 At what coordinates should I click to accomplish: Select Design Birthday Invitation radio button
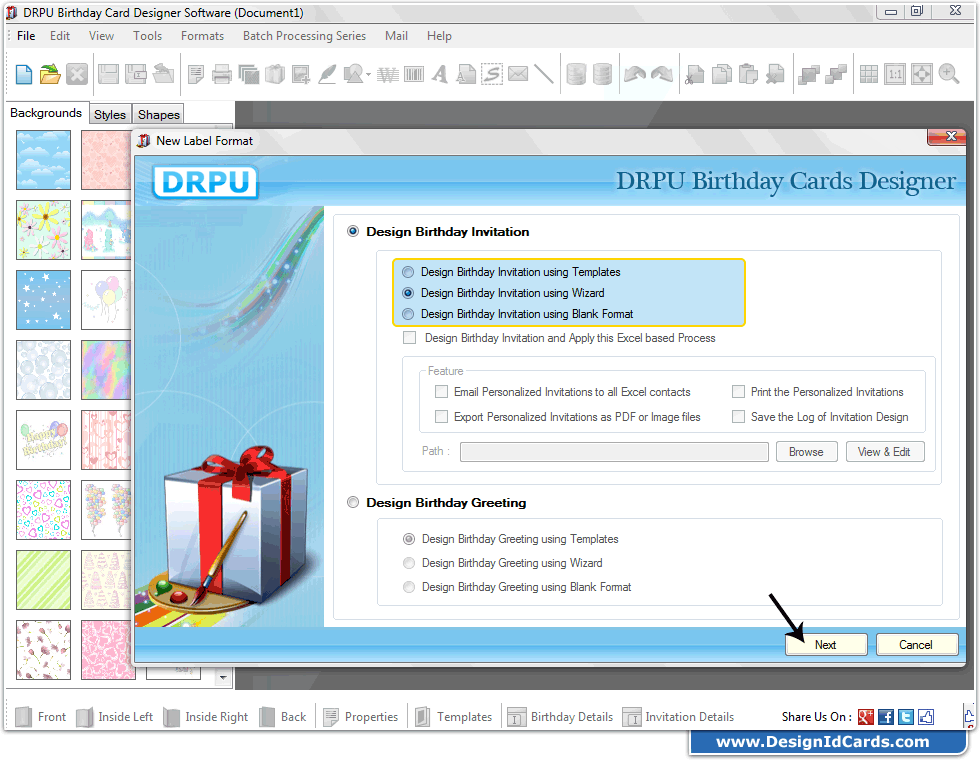(x=353, y=231)
